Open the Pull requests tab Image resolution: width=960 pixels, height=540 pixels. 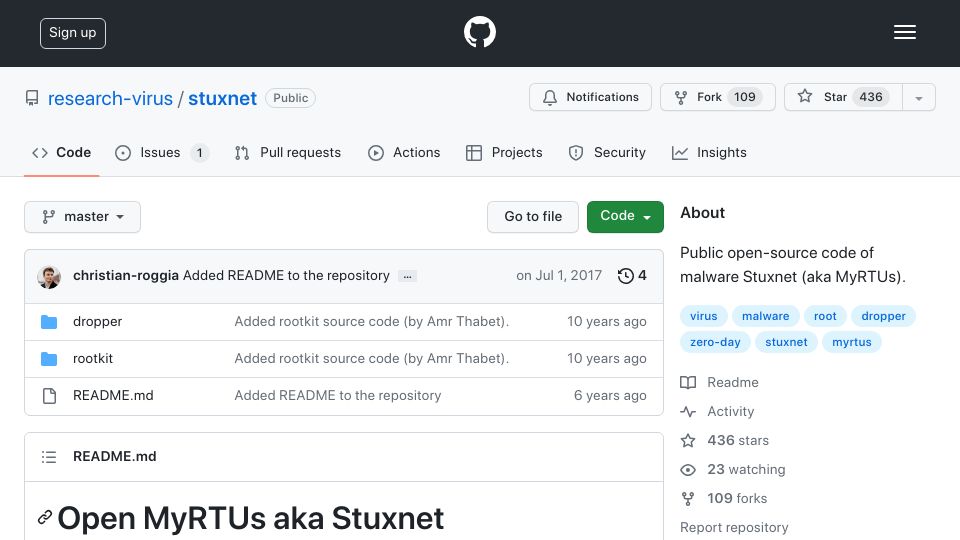pos(288,152)
